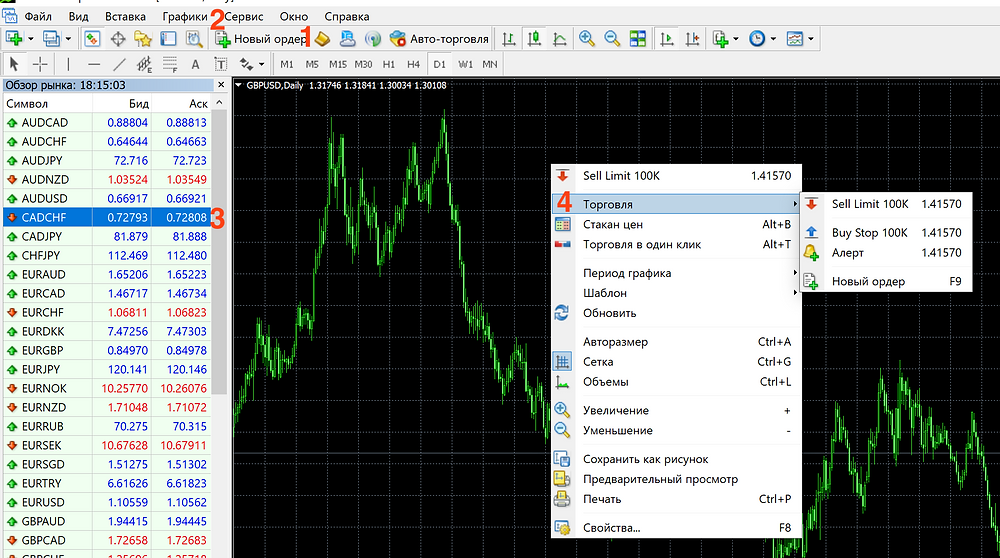Viewport: 1000px width, 558px height.
Task: Launch MetaEditor via the yellow book icon
Action: click(323, 39)
